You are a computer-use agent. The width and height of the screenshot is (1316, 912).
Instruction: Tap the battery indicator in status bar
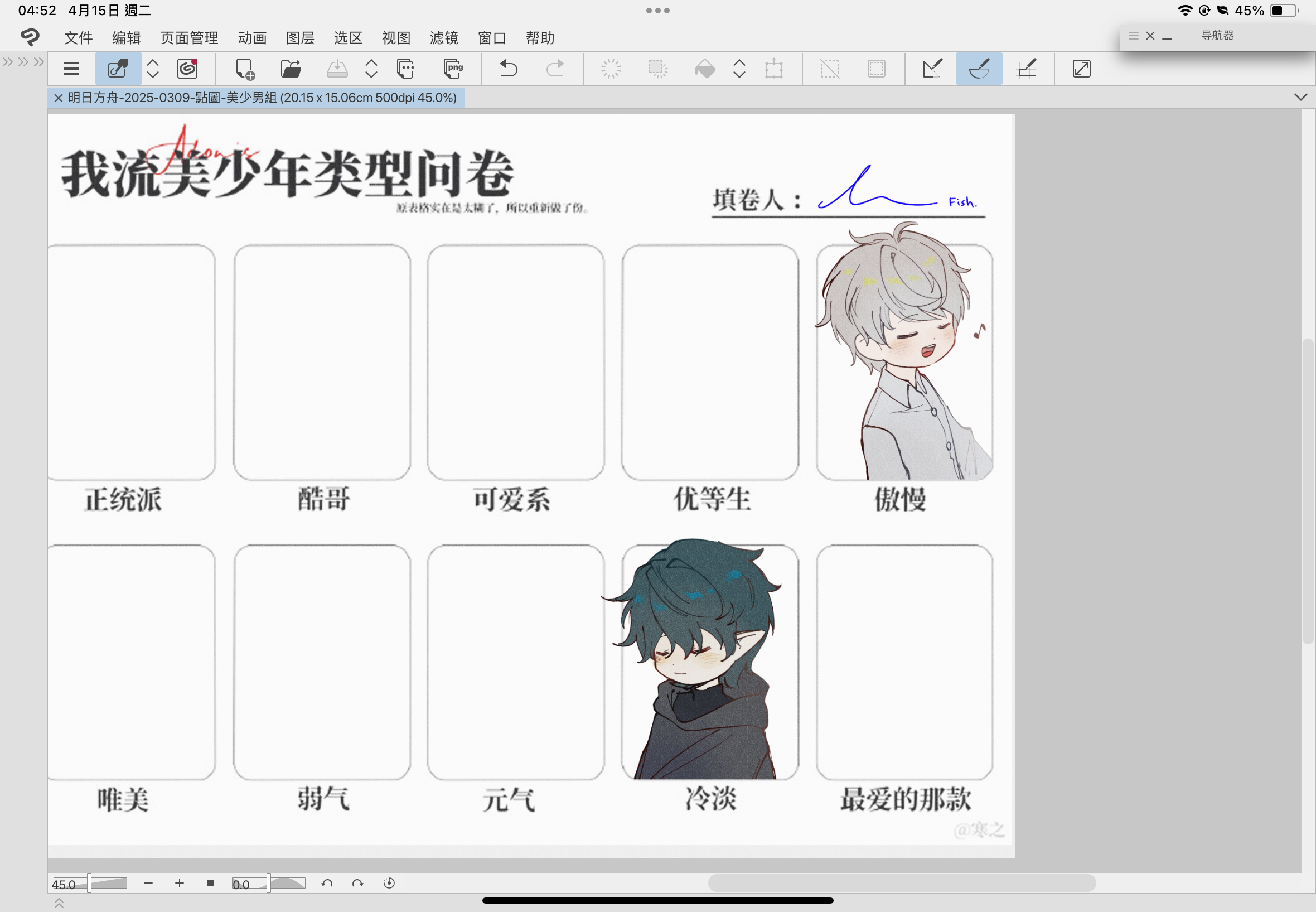[1284, 10]
